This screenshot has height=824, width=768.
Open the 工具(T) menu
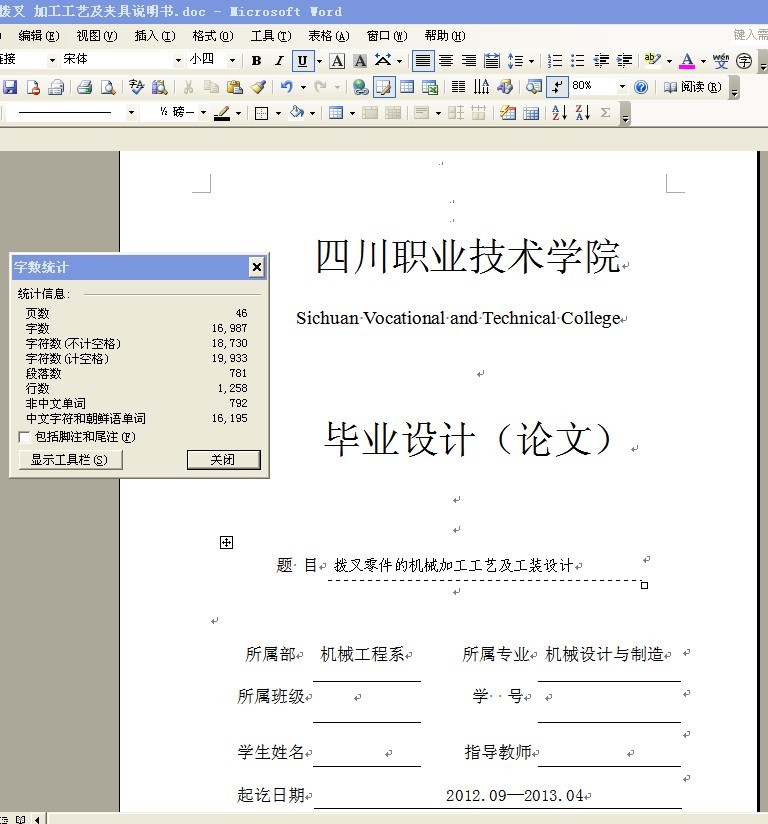point(271,36)
